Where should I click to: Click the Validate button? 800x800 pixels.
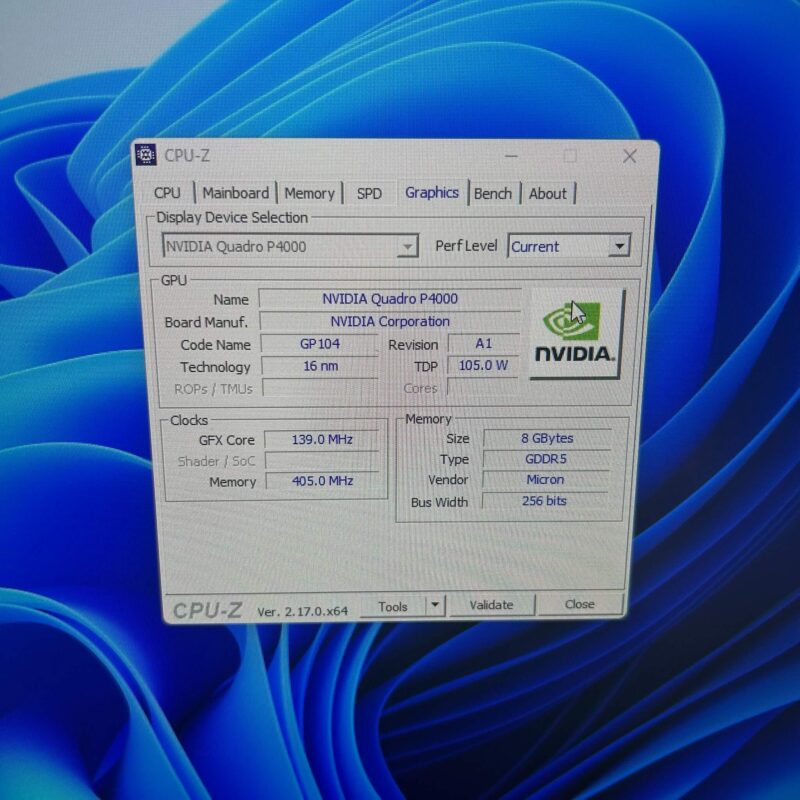pyautogui.click(x=492, y=605)
